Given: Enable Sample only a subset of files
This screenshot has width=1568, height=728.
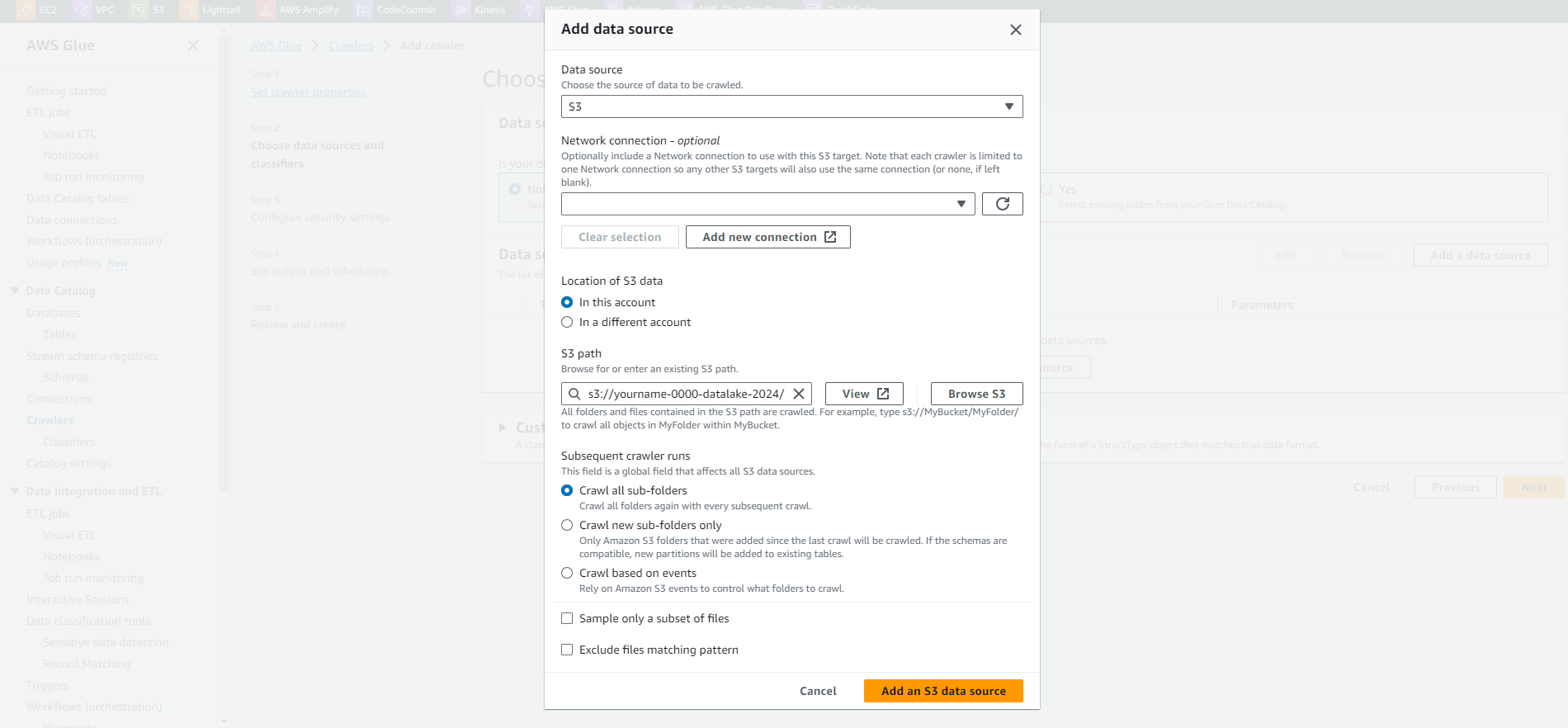Looking at the screenshot, I should click(x=567, y=618).
